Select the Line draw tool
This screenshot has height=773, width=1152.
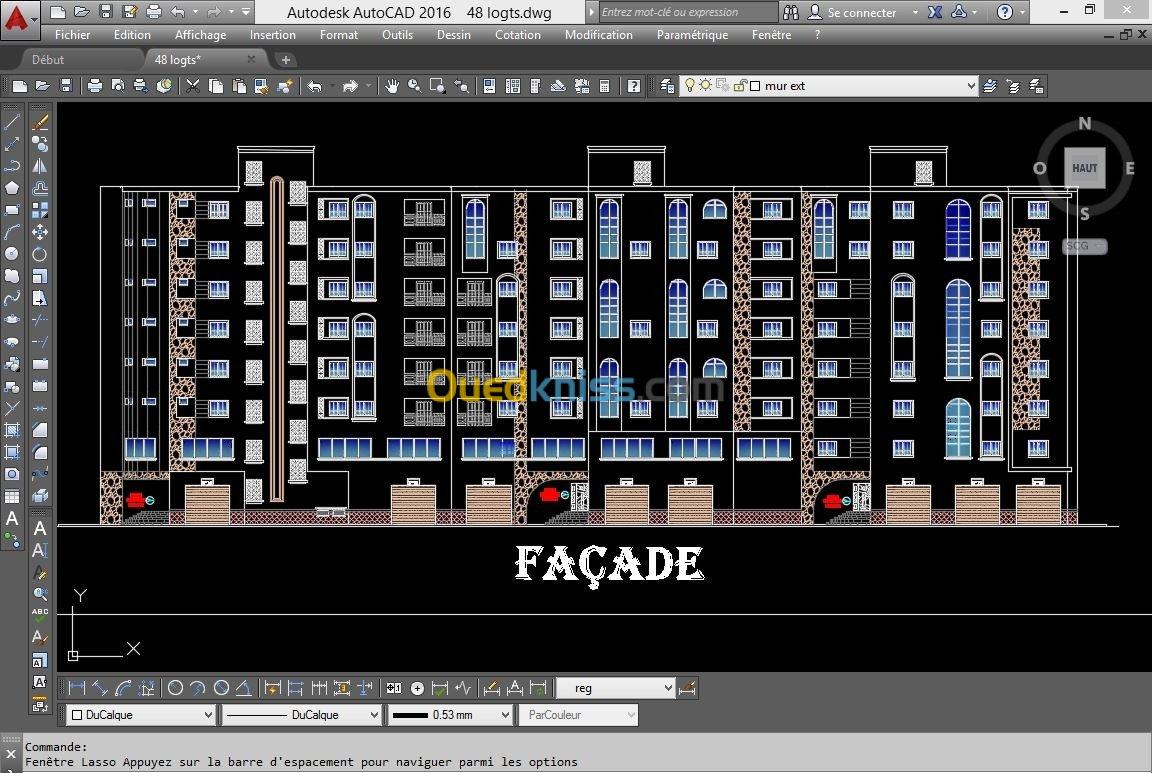(x=13, y=122)
